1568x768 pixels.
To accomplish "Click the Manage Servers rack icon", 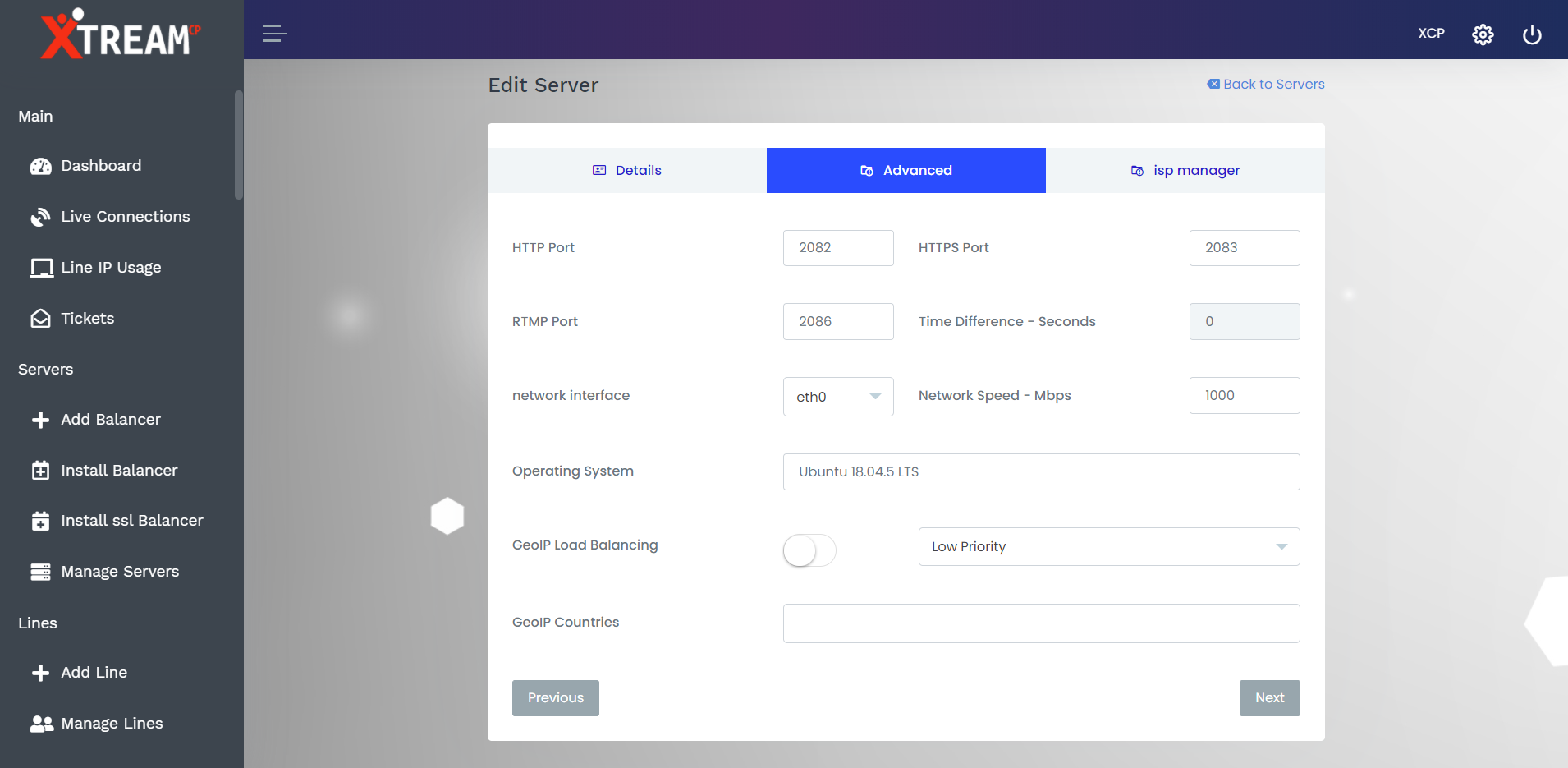I will [40, 572].
